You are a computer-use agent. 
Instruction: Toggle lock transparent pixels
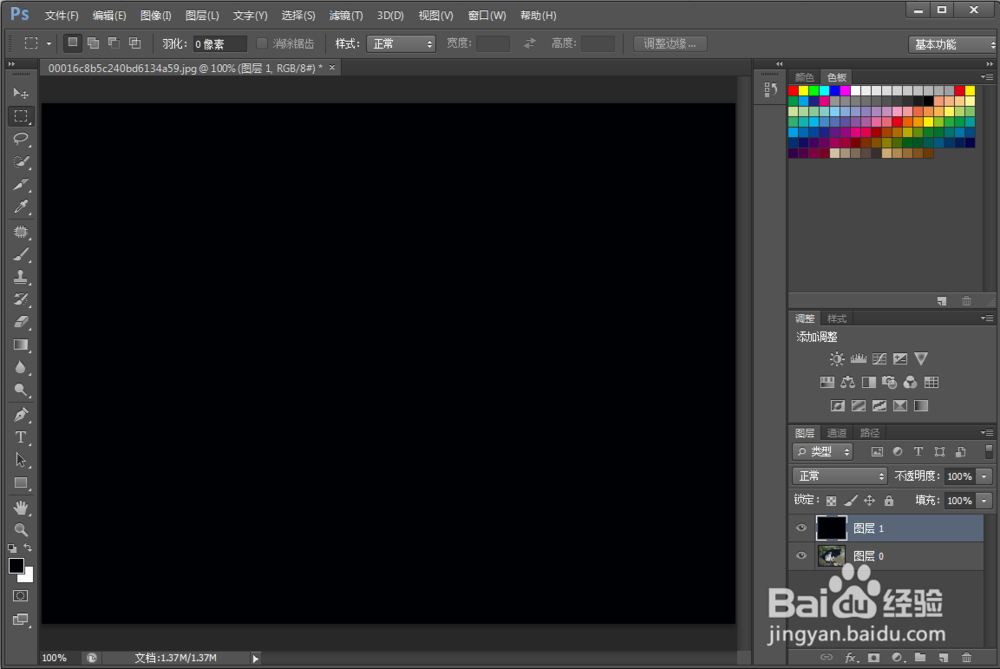831,501
